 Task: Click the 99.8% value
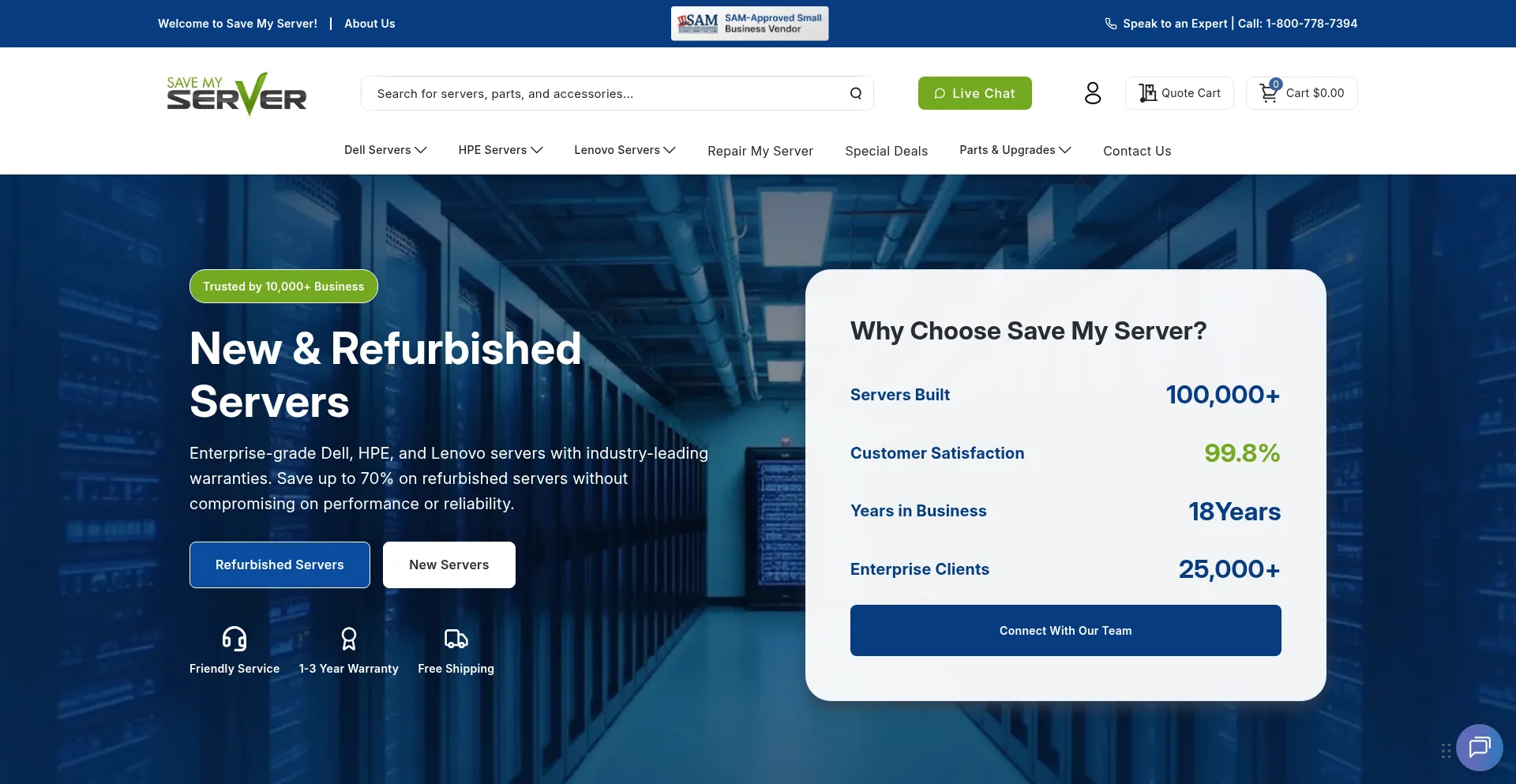pyautogui.click(x=1242, y=453)
